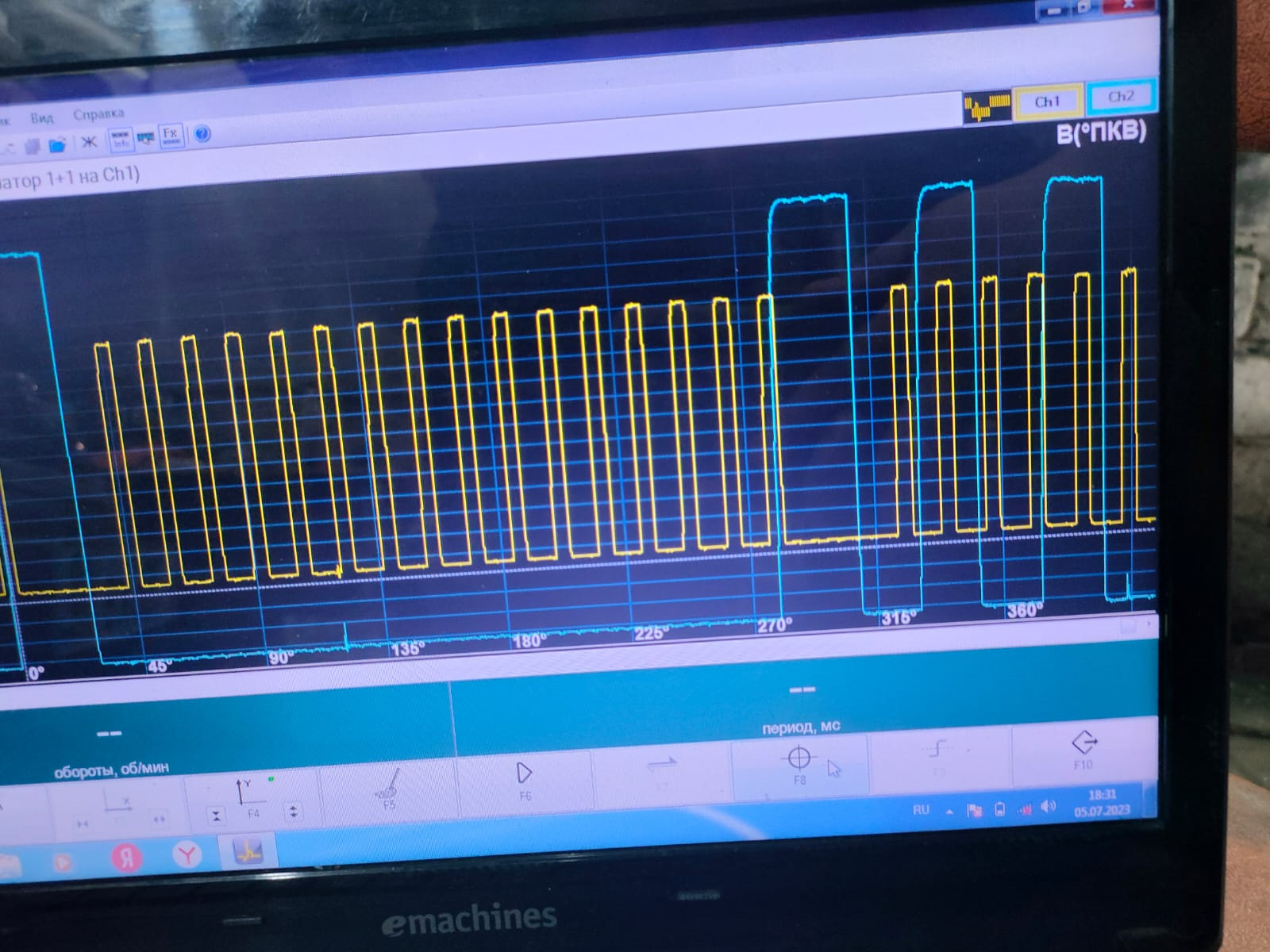Image resolution: width=1270 pixels, height=952 pixels.
Task: Click the X-scale expand arrows
Action: click(160, 820)
